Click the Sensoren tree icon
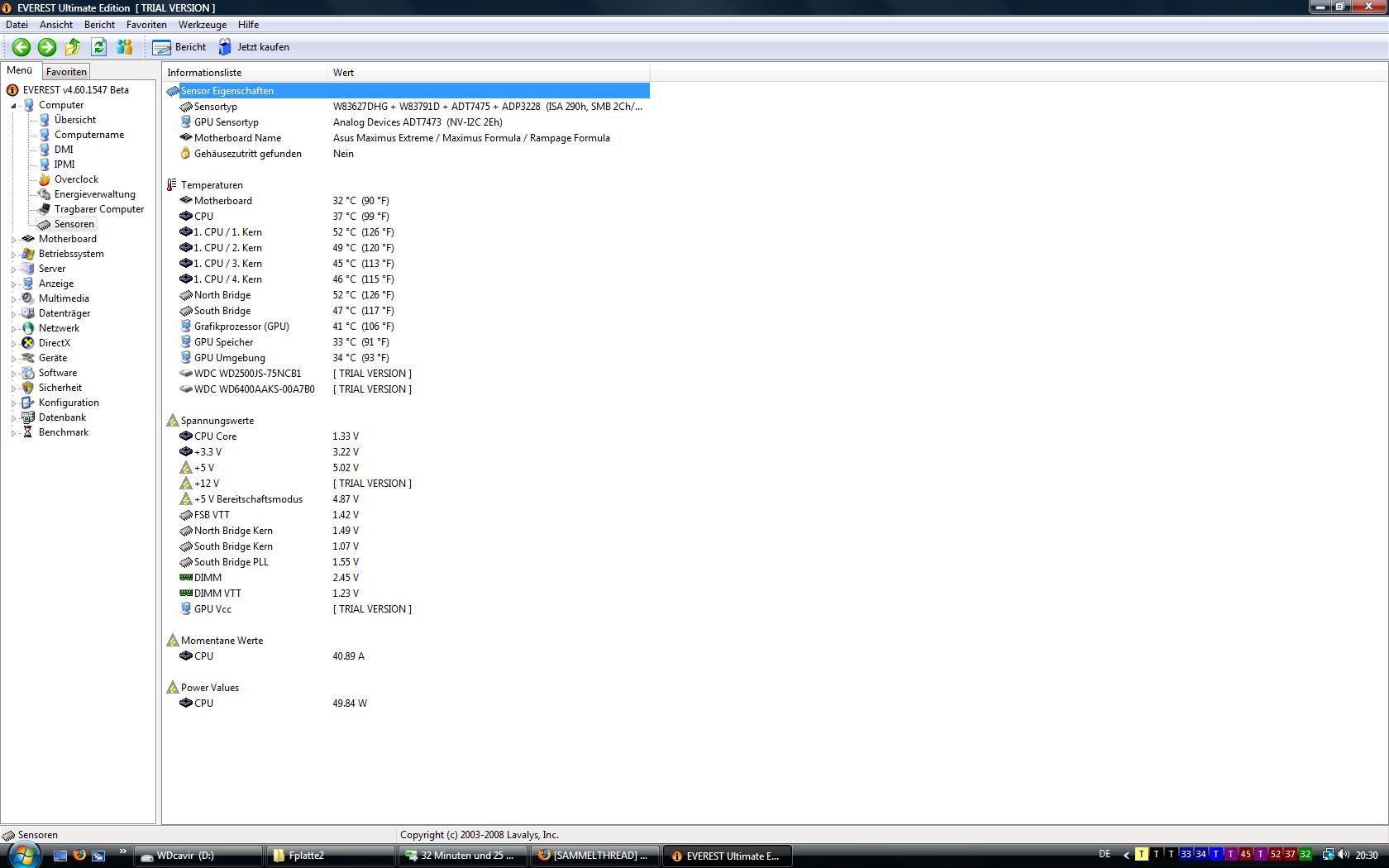Image resolution: width=1389 pixels, height=868 pixels. click(x=45, y=224)
